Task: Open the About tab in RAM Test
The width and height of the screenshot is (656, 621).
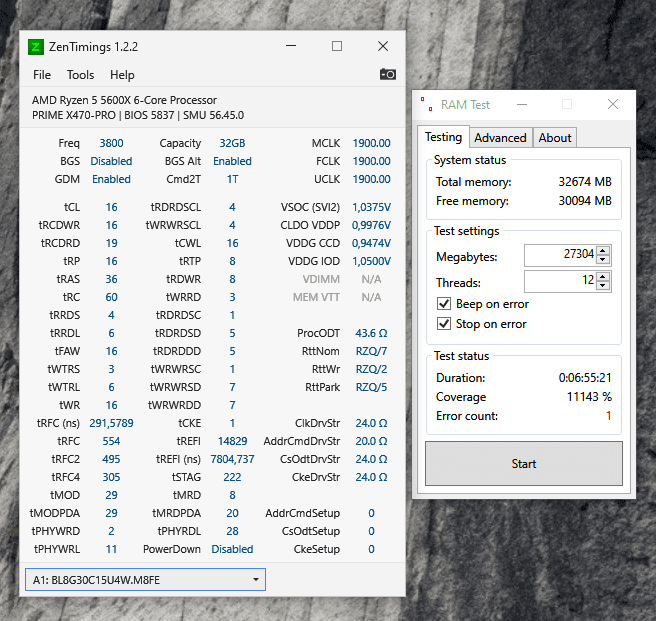Action: tap(555, 138)
